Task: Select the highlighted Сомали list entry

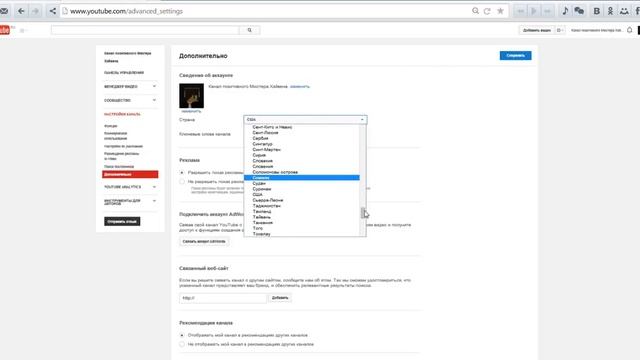Action: coord(302,178)
